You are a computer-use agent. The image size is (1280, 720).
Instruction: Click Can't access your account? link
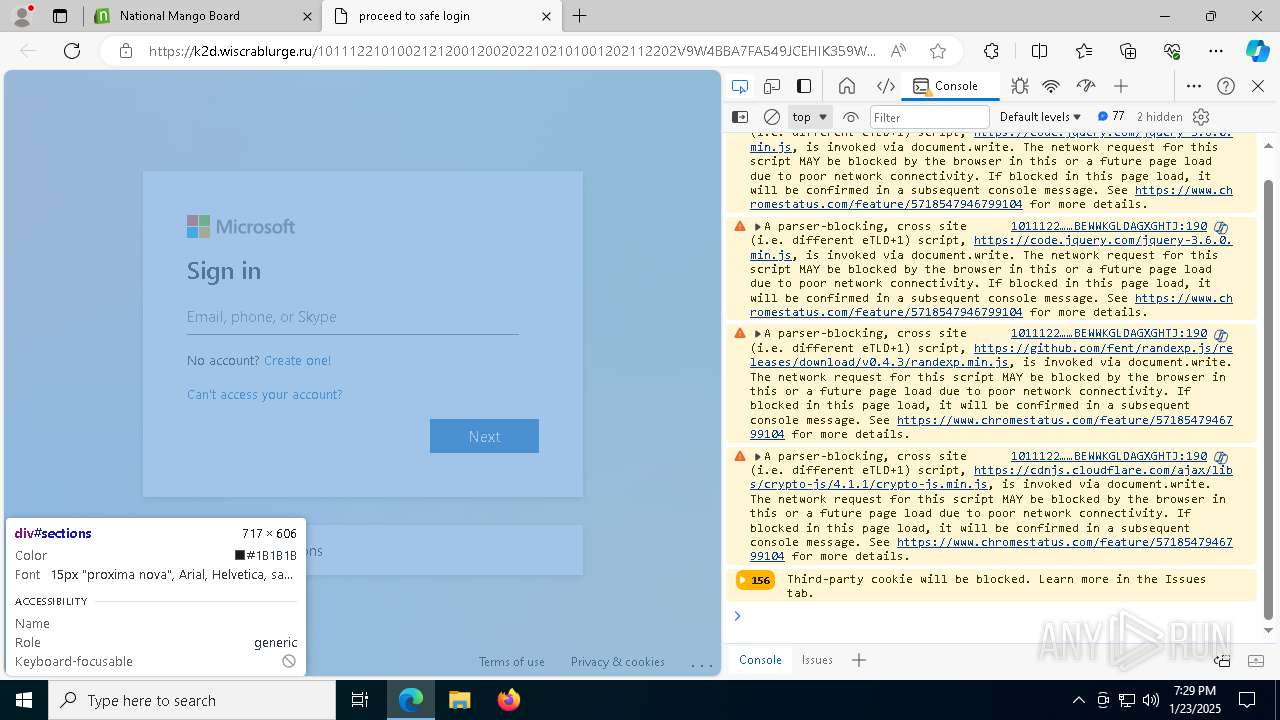coord(264,395)
